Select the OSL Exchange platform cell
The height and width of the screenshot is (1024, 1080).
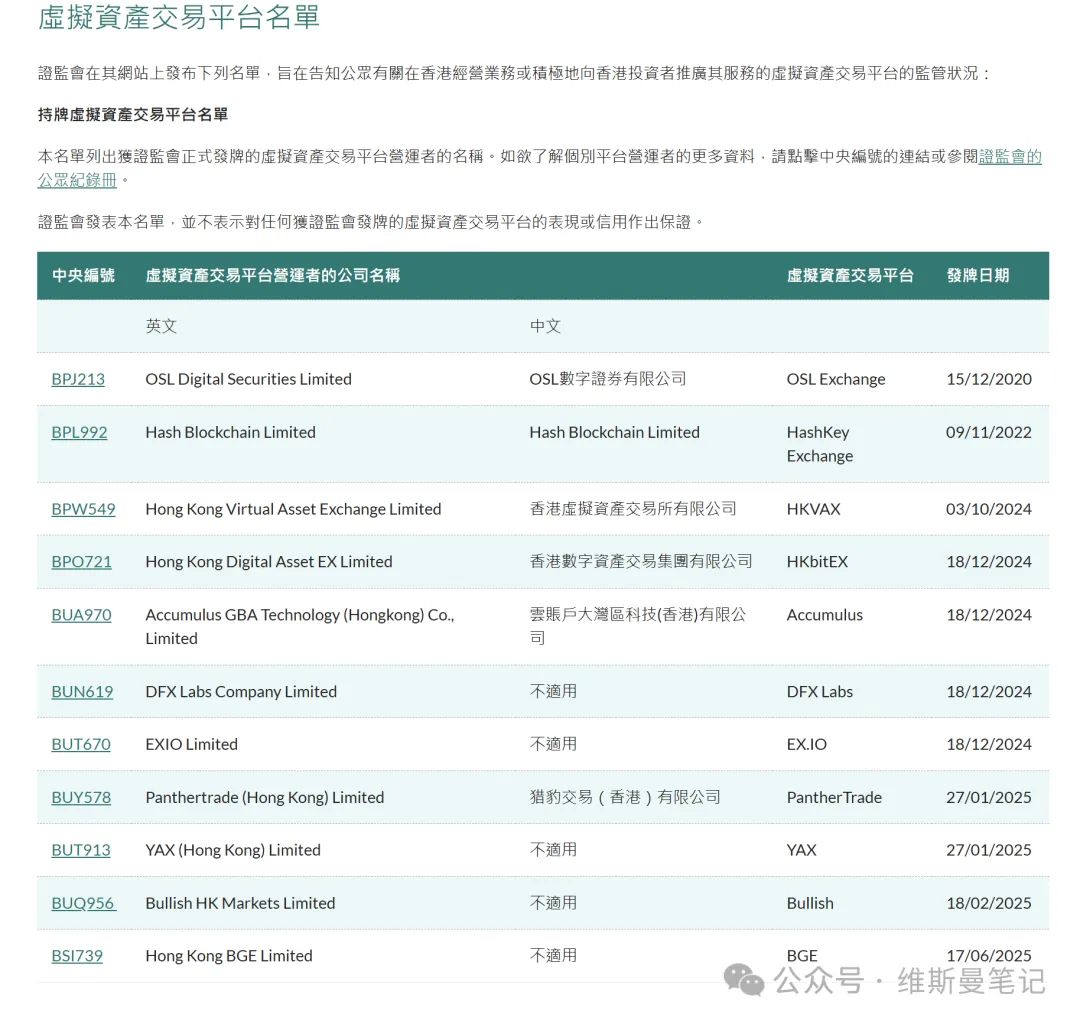(835, 379)
